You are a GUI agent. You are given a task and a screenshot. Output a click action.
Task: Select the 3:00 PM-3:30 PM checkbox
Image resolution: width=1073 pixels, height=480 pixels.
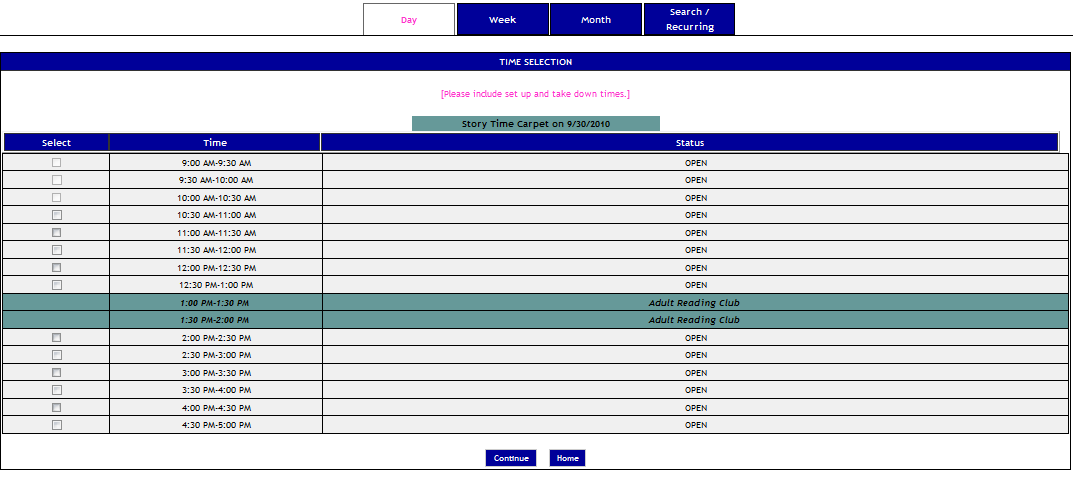[57, 372]
